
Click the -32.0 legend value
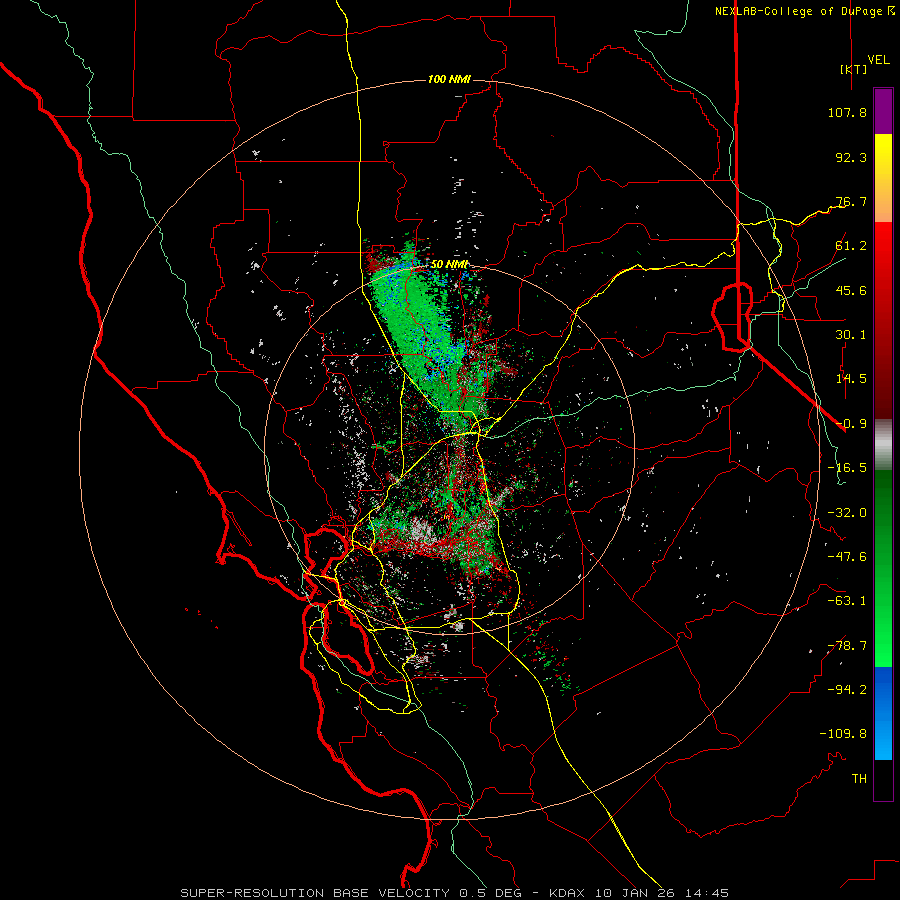point(847,513)
